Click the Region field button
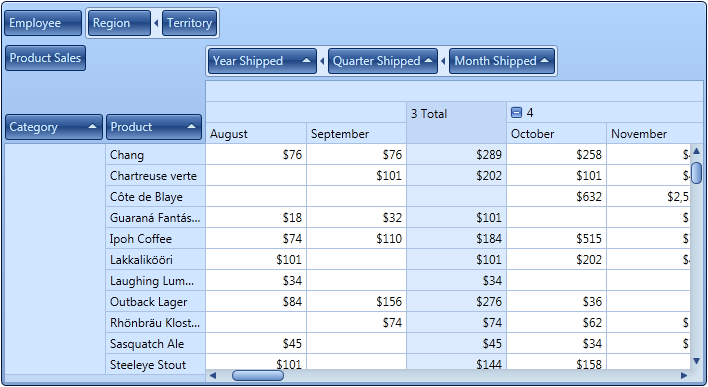The height and width of the screenshot is (387, 708). coord(119,23)
